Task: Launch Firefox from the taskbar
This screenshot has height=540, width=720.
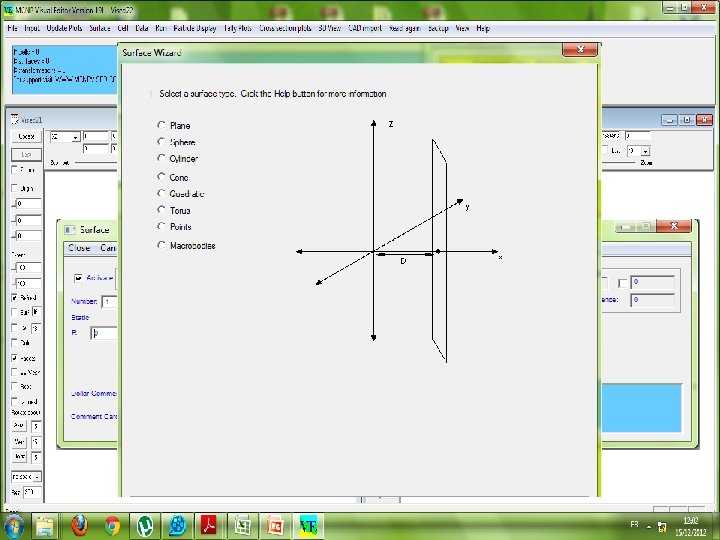Action: point(79,526)
